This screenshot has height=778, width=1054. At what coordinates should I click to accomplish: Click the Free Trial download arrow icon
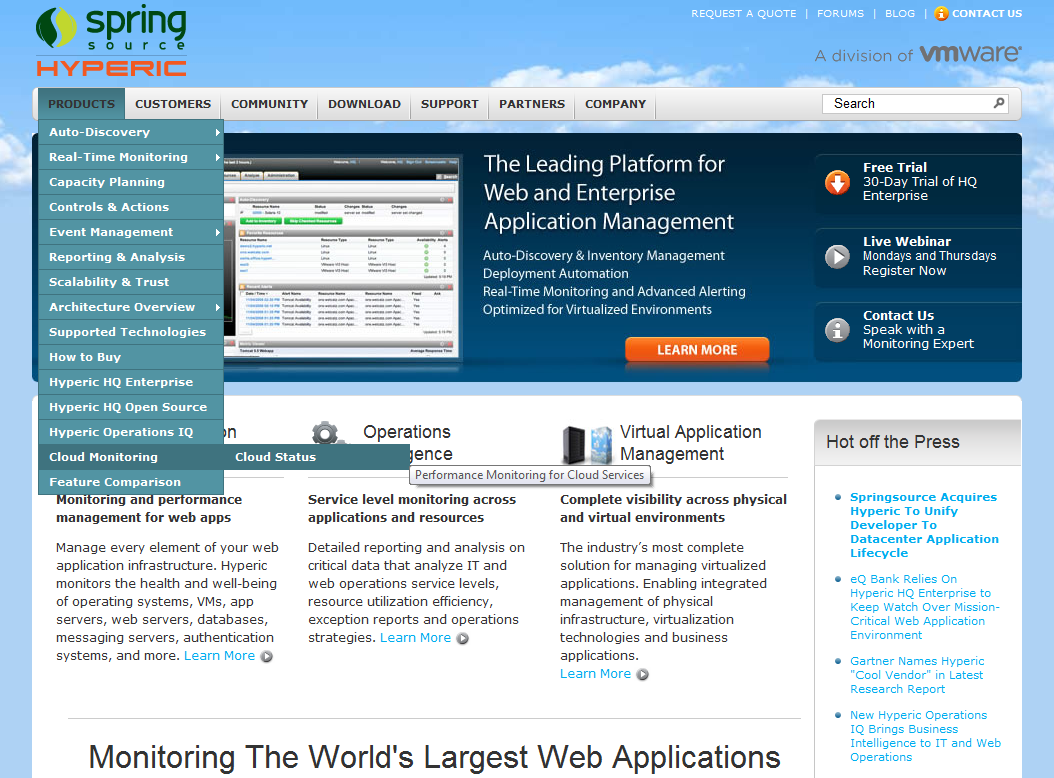click(x=837, y=182)
